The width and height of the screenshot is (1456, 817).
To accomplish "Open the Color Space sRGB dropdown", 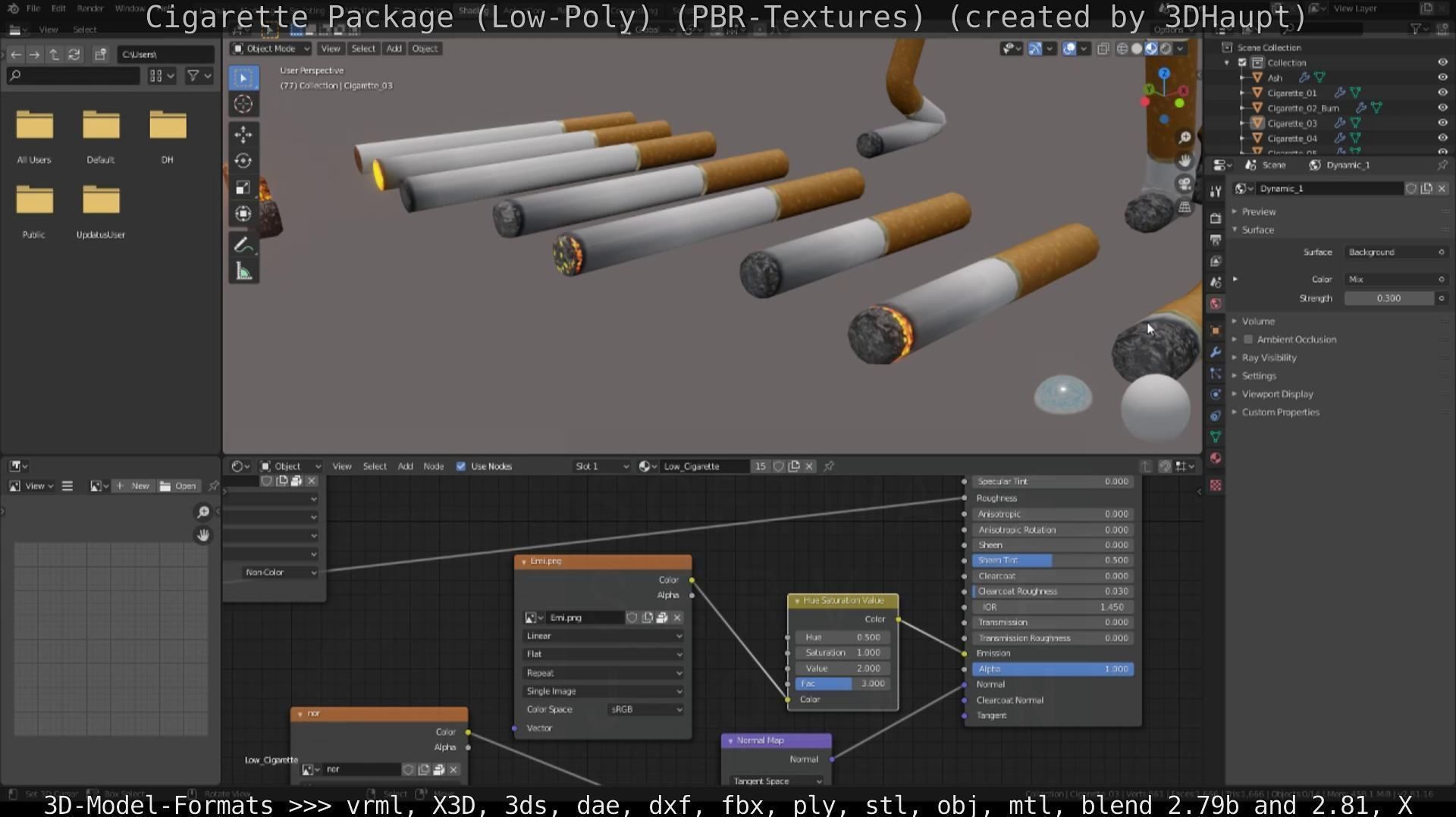I will click(x=645, y=710).
